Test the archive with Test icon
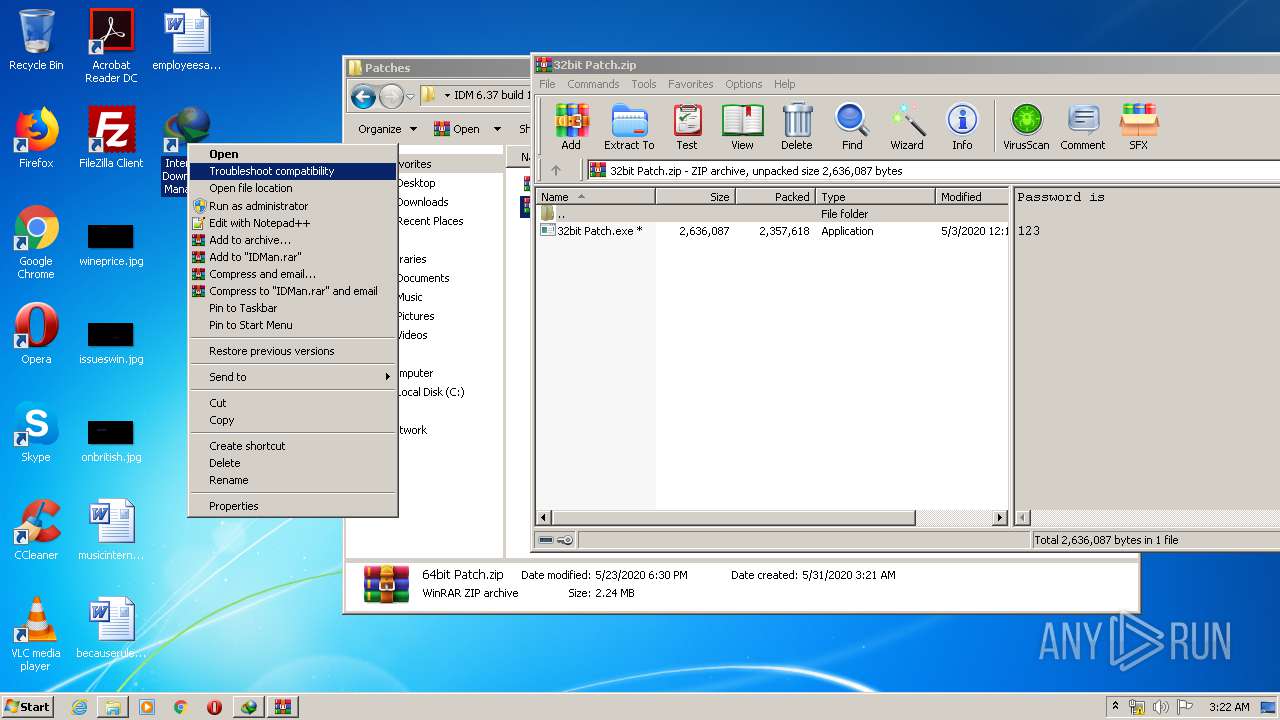1280x720 pixels. point(687,126)
